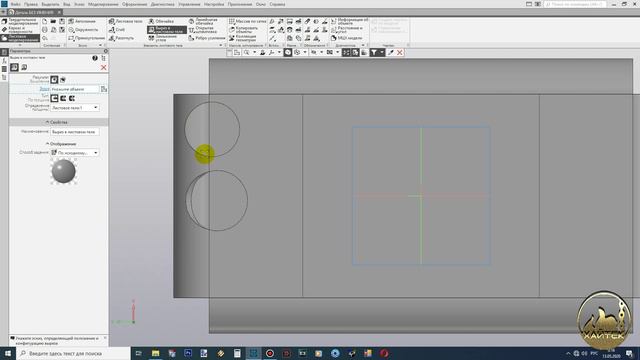Image resolution: width=640 pixels, height=360 pixels.
Task: Select second Результат mode button
Action: [63, 80]
